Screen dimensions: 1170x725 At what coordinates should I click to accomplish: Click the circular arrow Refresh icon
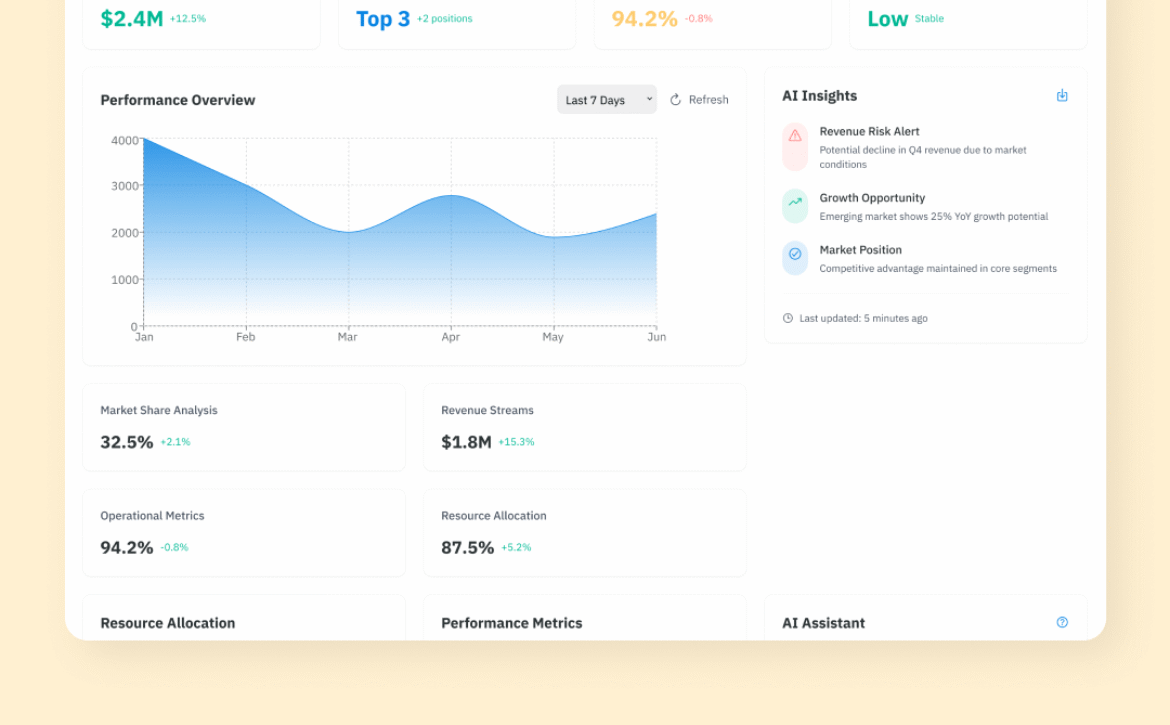tap(676, 100)
